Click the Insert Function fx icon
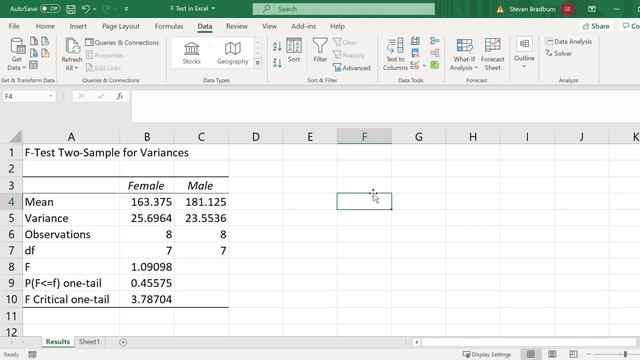 [x=120, y=96]
